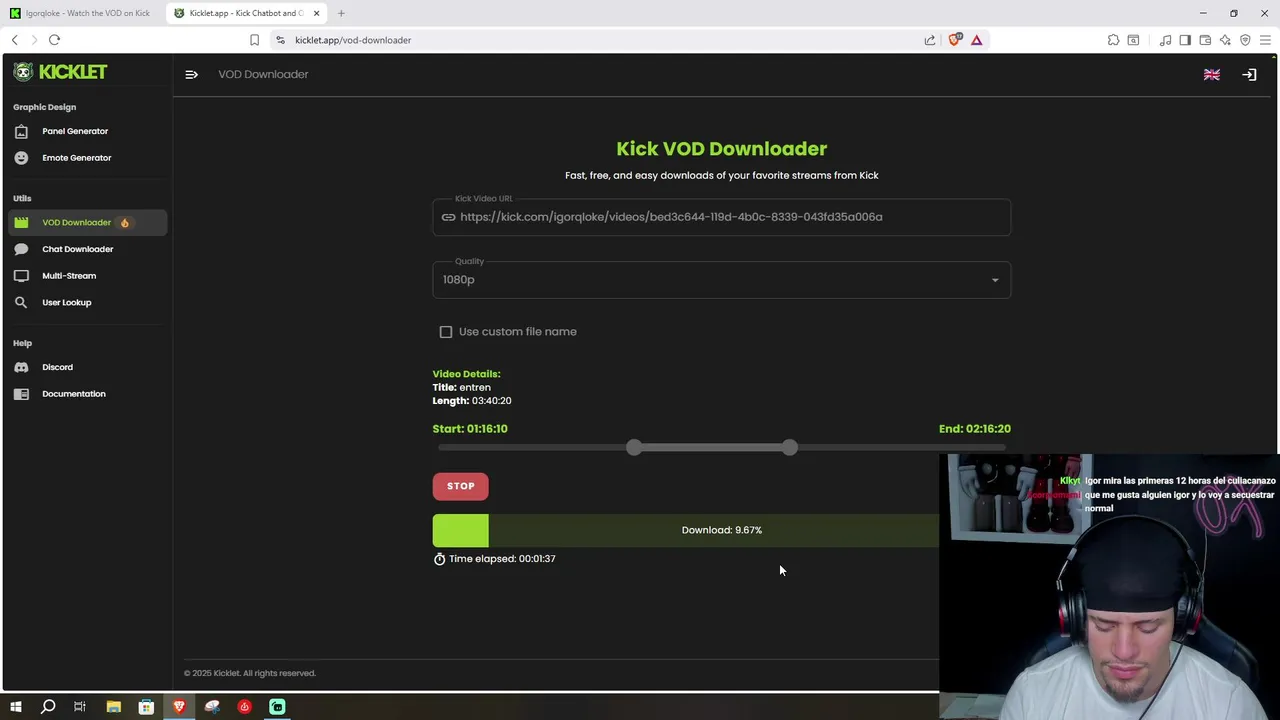Click the Multi-Stream monitor icon
The height and width of the screenshot is (720, 1280).
point(21,276)
